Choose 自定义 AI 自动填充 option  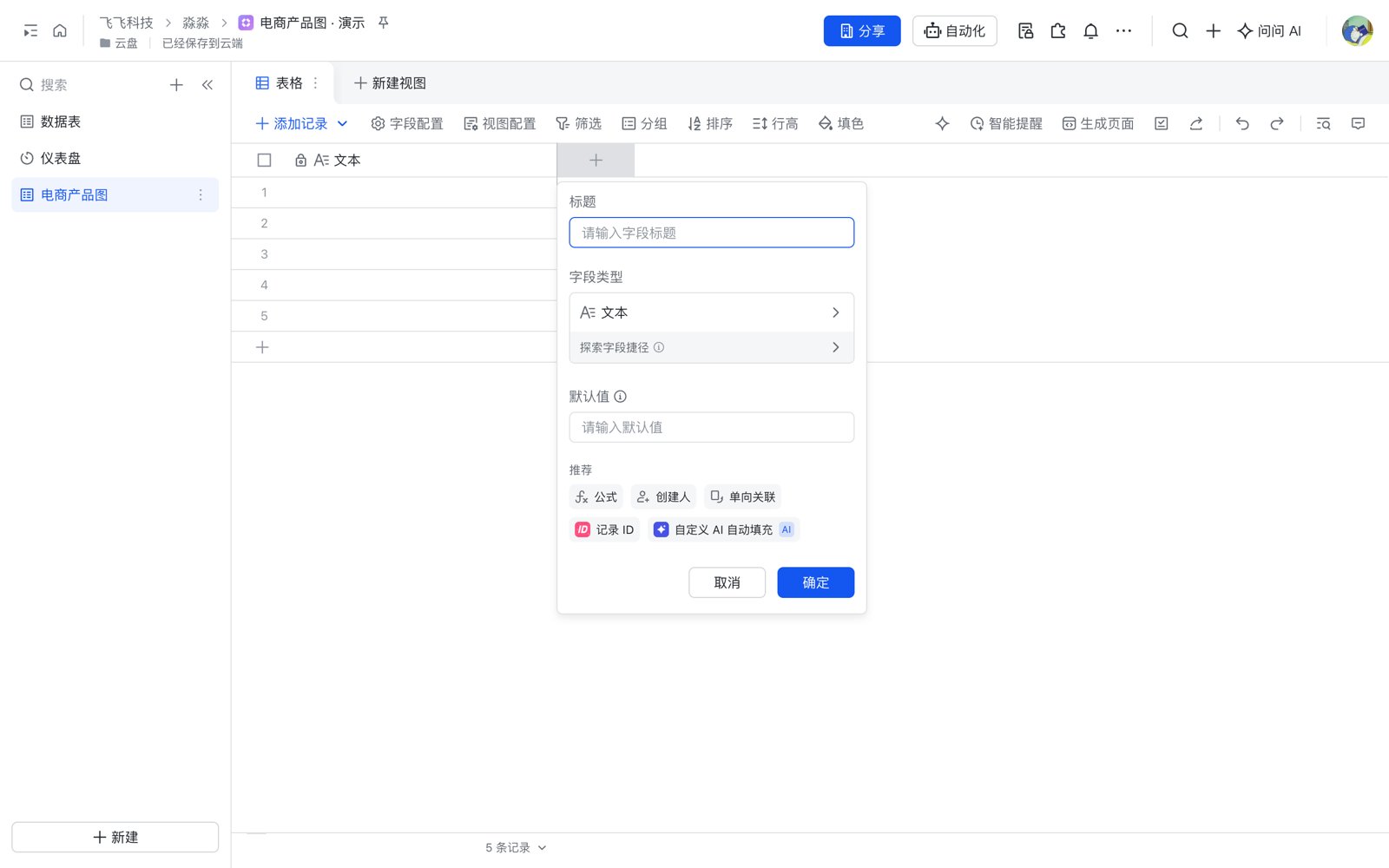(x=723, y=529)
